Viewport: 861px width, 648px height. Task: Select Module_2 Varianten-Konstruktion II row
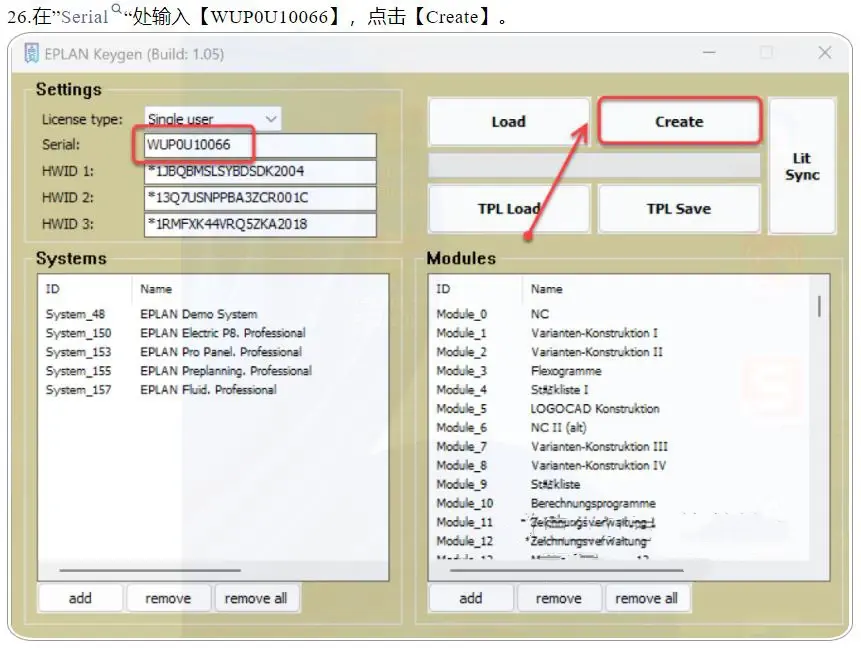click(620, 352)
